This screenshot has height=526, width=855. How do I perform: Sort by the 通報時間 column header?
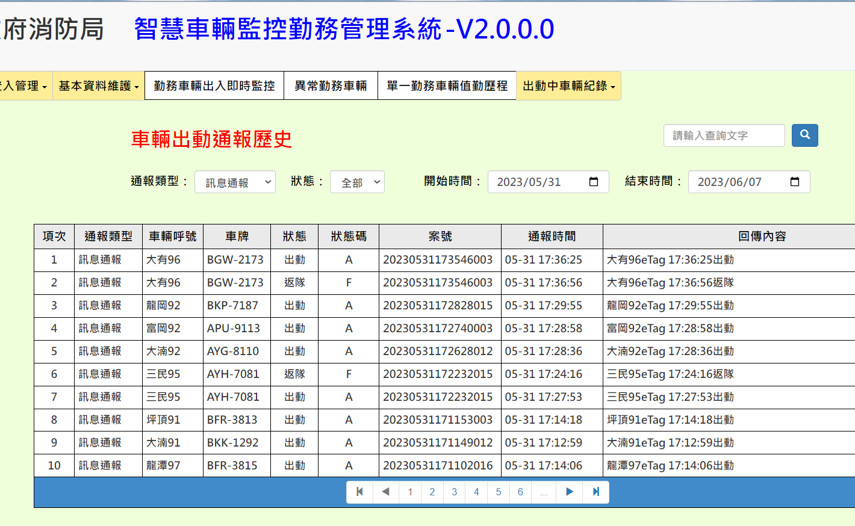[552, 237]
